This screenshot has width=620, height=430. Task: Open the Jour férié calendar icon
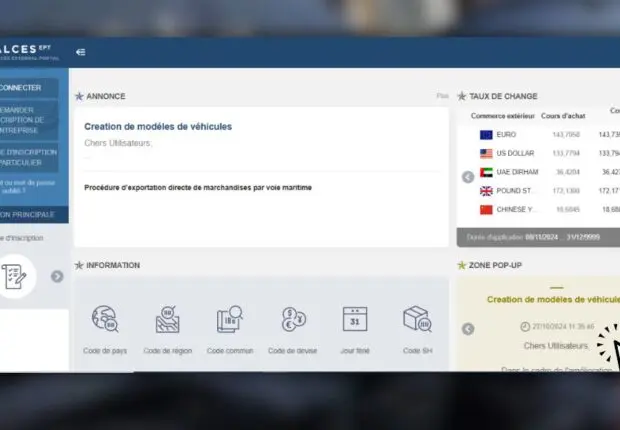(x=355, y=319)
